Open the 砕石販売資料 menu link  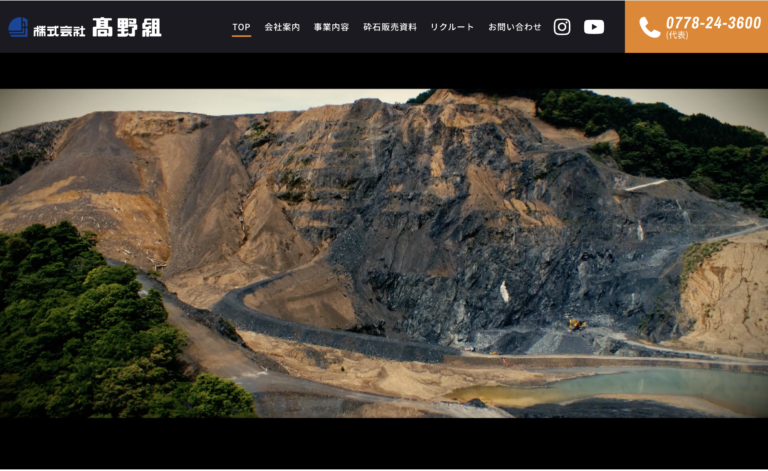pyautogui.click(x=390, y=27)
